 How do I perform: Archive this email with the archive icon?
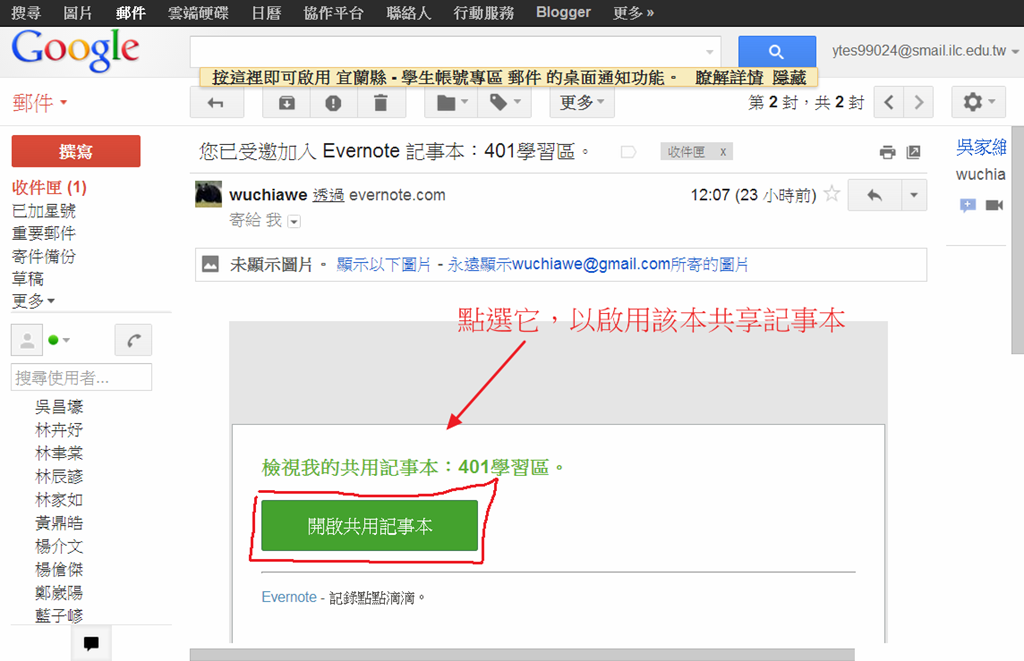coord(286,102)
